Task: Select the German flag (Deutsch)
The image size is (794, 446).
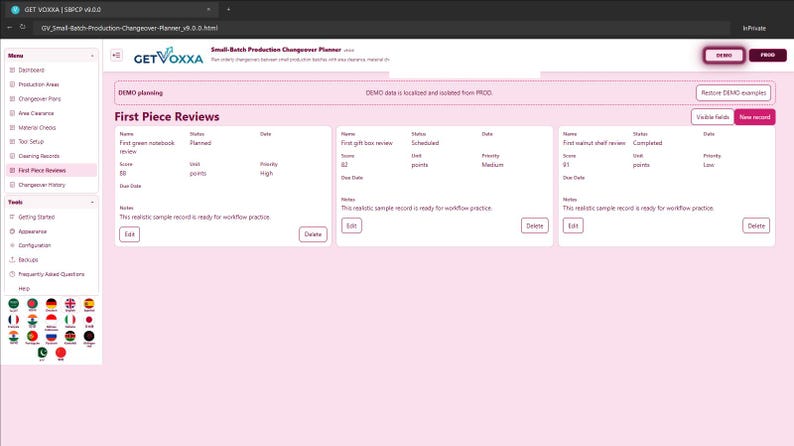Action: click(x=51, y=304)
